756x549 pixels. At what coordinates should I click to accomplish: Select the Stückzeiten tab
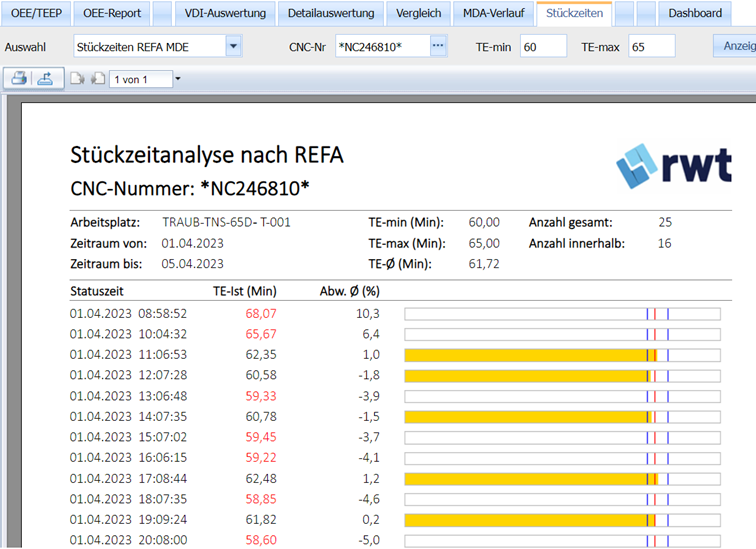(x=574, y=13)
